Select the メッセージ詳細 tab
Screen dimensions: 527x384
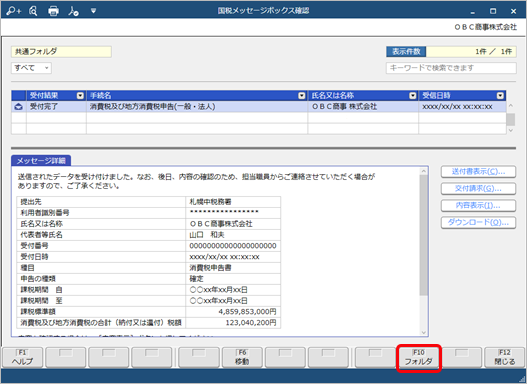[x=41, y=161]
